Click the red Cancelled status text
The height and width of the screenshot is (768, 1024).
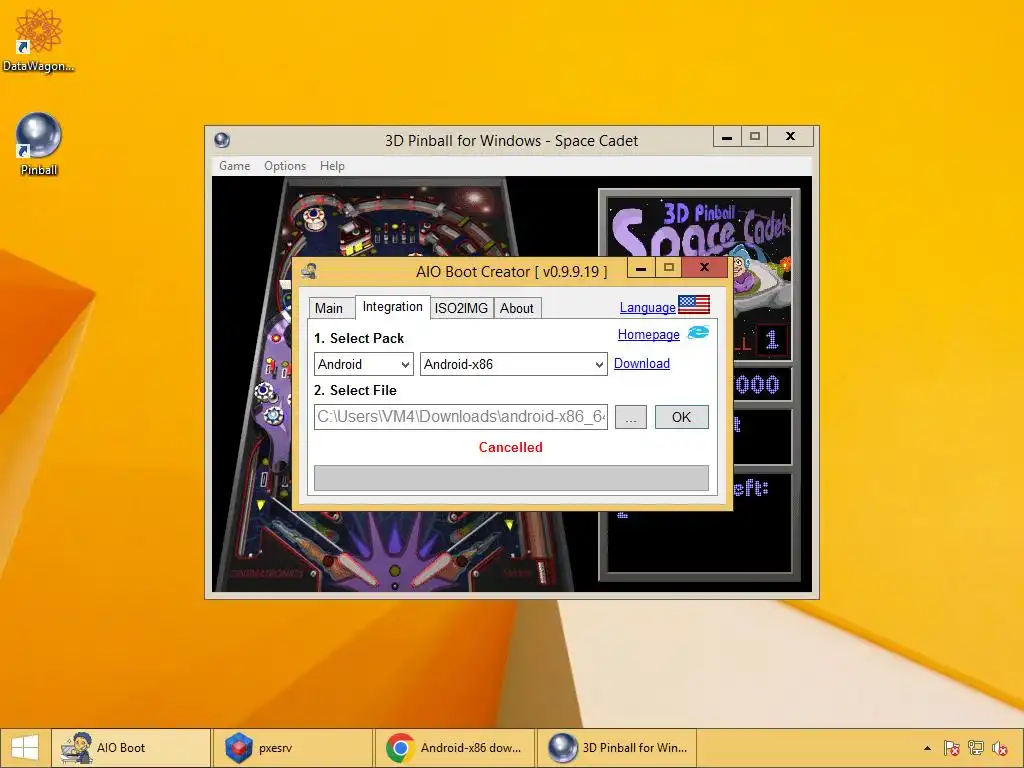tap(511, 447)
